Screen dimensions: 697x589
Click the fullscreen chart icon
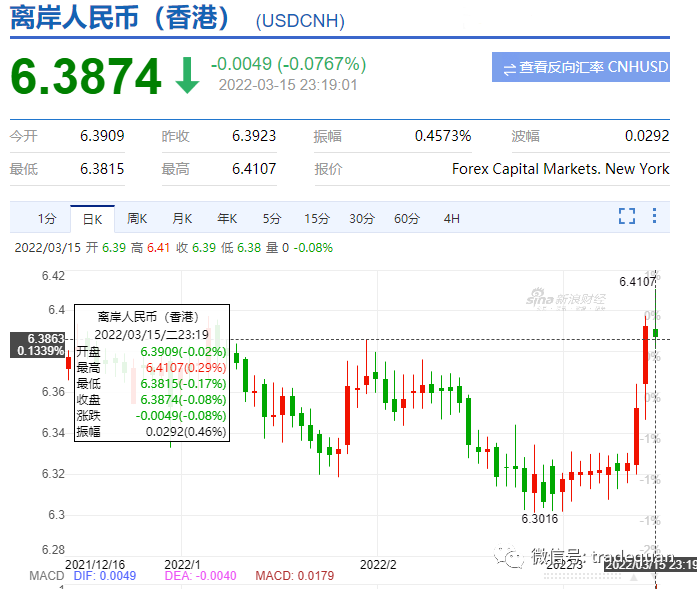tap(627, 216)
